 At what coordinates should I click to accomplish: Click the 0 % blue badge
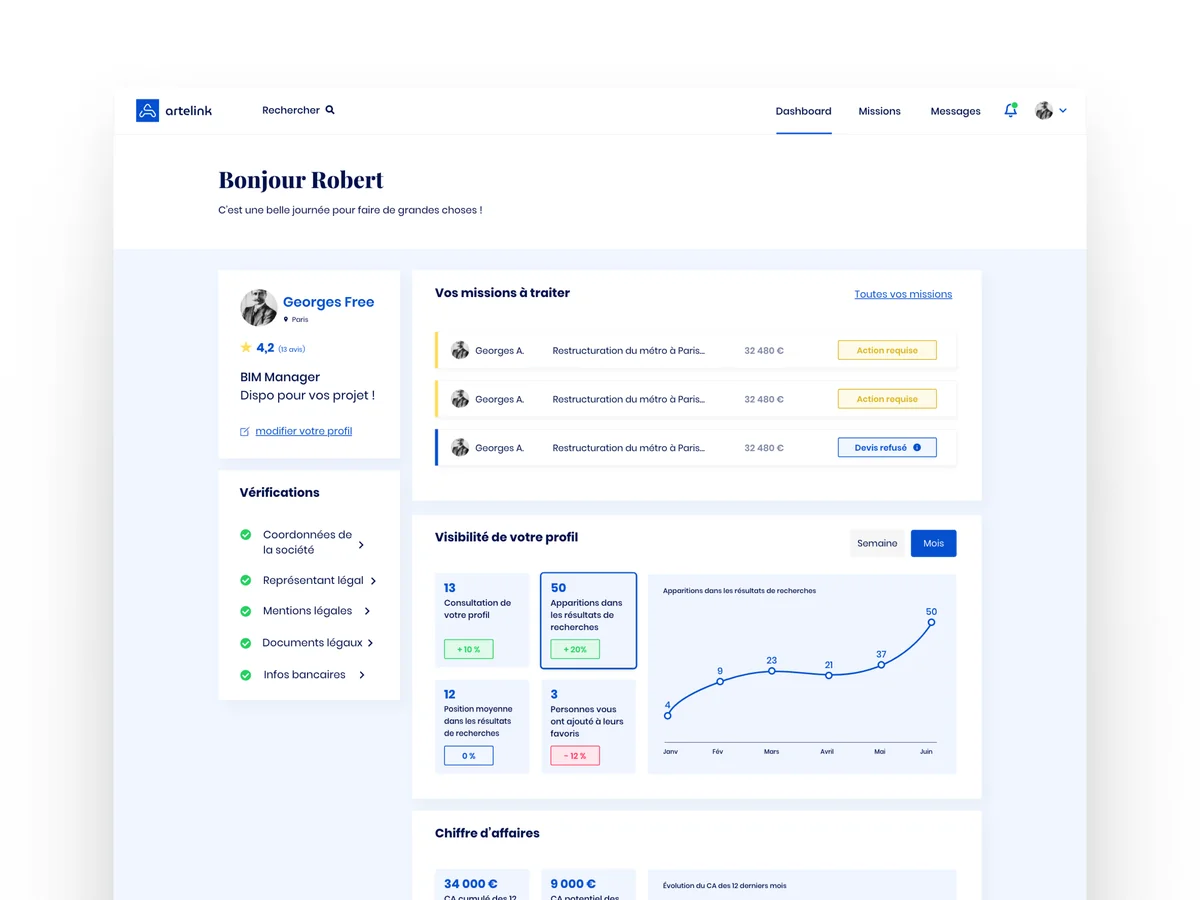coord(469,756)
